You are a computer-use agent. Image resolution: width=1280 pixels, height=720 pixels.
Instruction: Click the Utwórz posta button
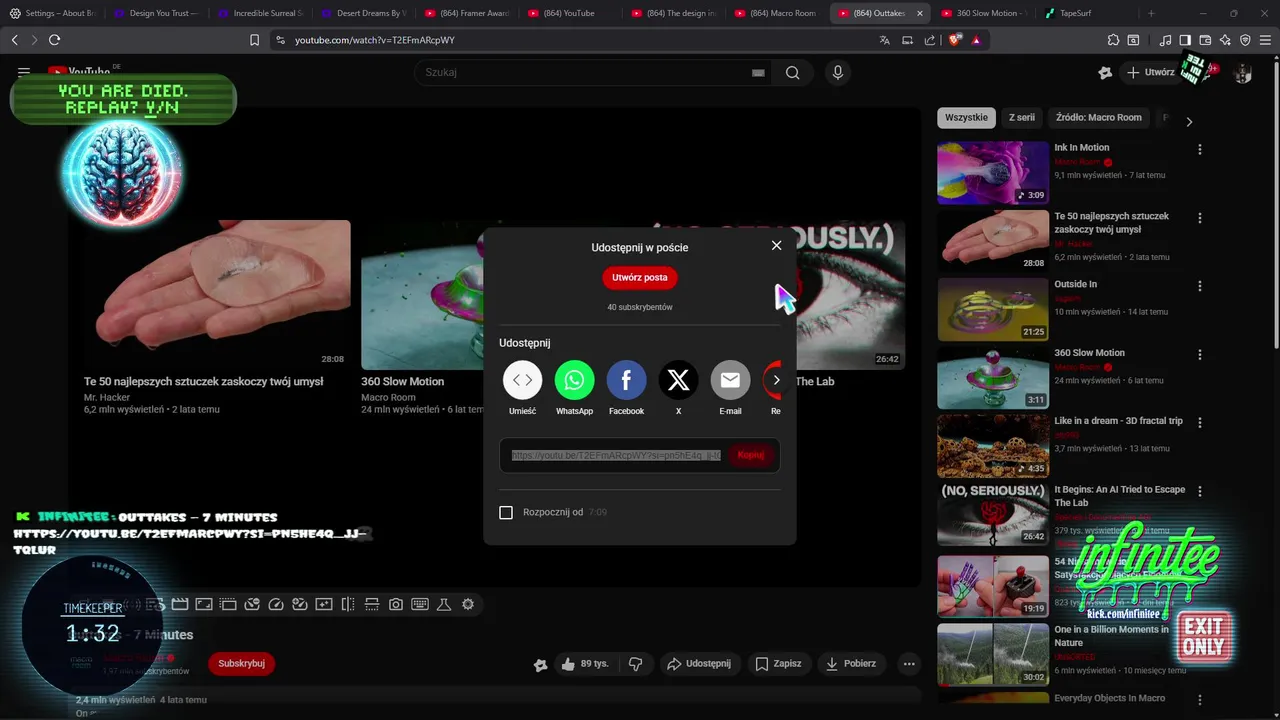click(x=640, y=278)
